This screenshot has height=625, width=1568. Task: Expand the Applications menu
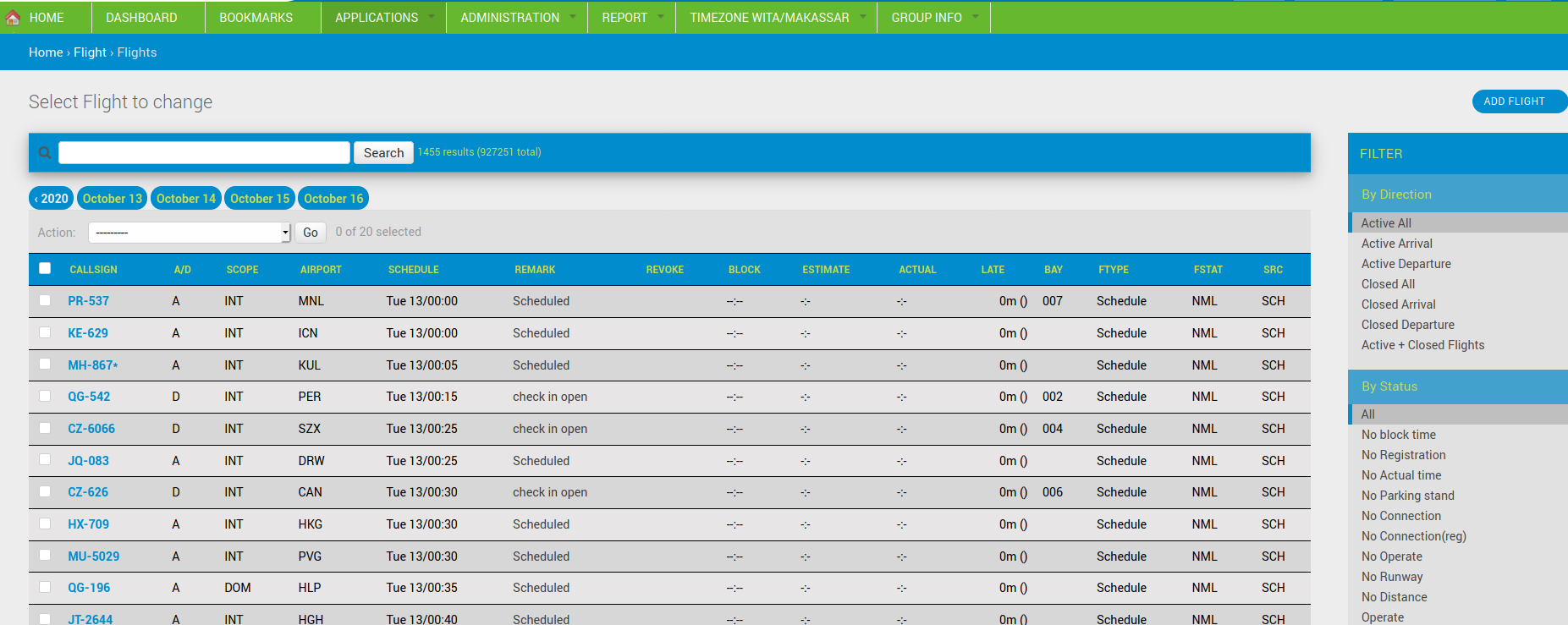(383, 18)
